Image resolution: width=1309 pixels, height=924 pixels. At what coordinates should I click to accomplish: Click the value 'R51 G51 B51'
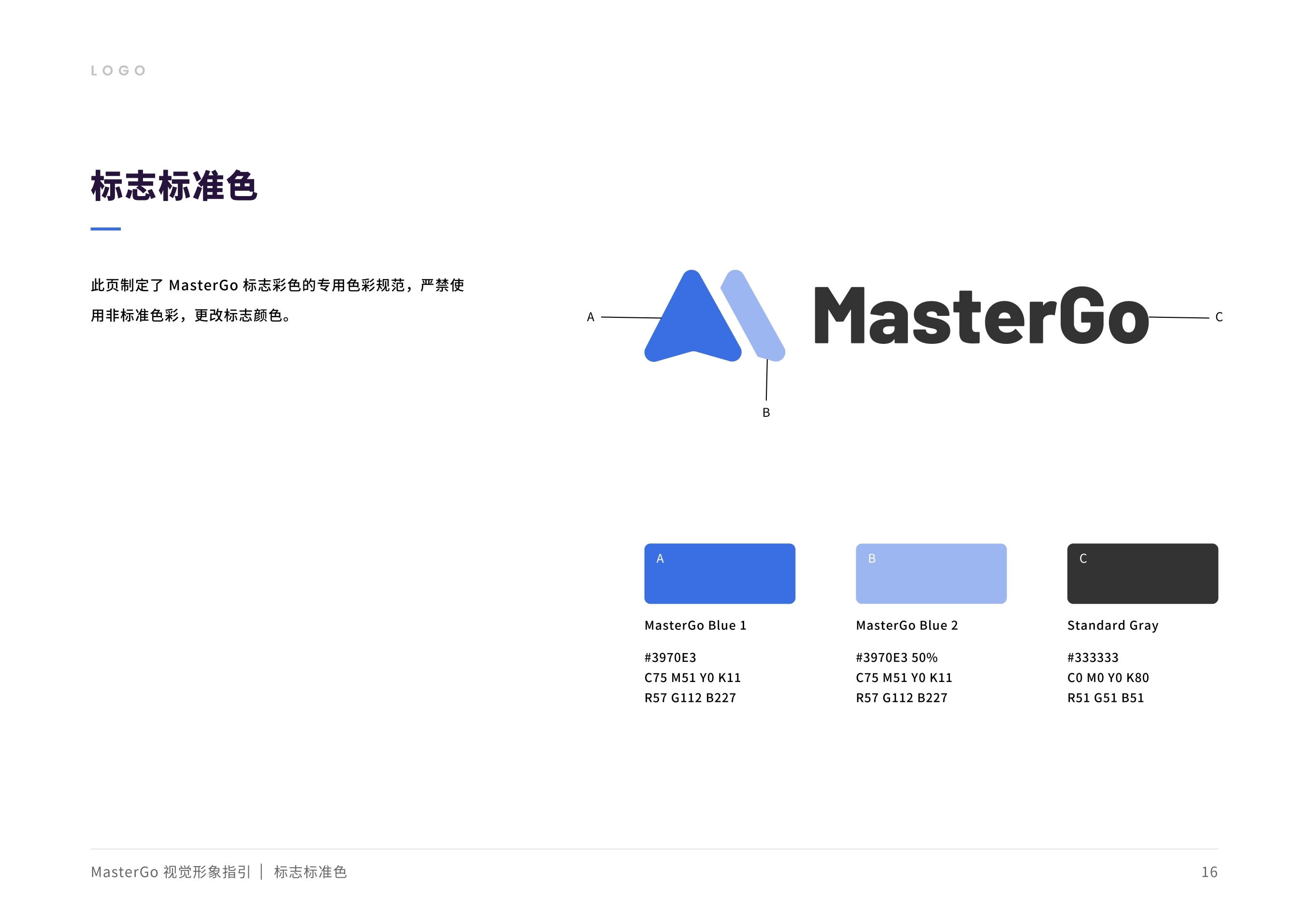(x=1106, y=697)
